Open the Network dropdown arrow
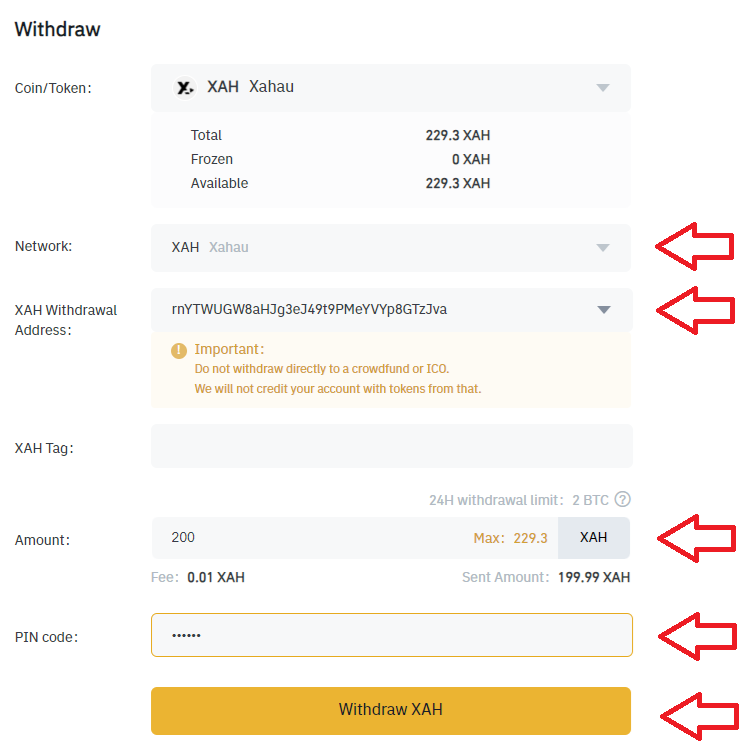The width and height of the screenshot is (756, 747). [x=603, y=248]
